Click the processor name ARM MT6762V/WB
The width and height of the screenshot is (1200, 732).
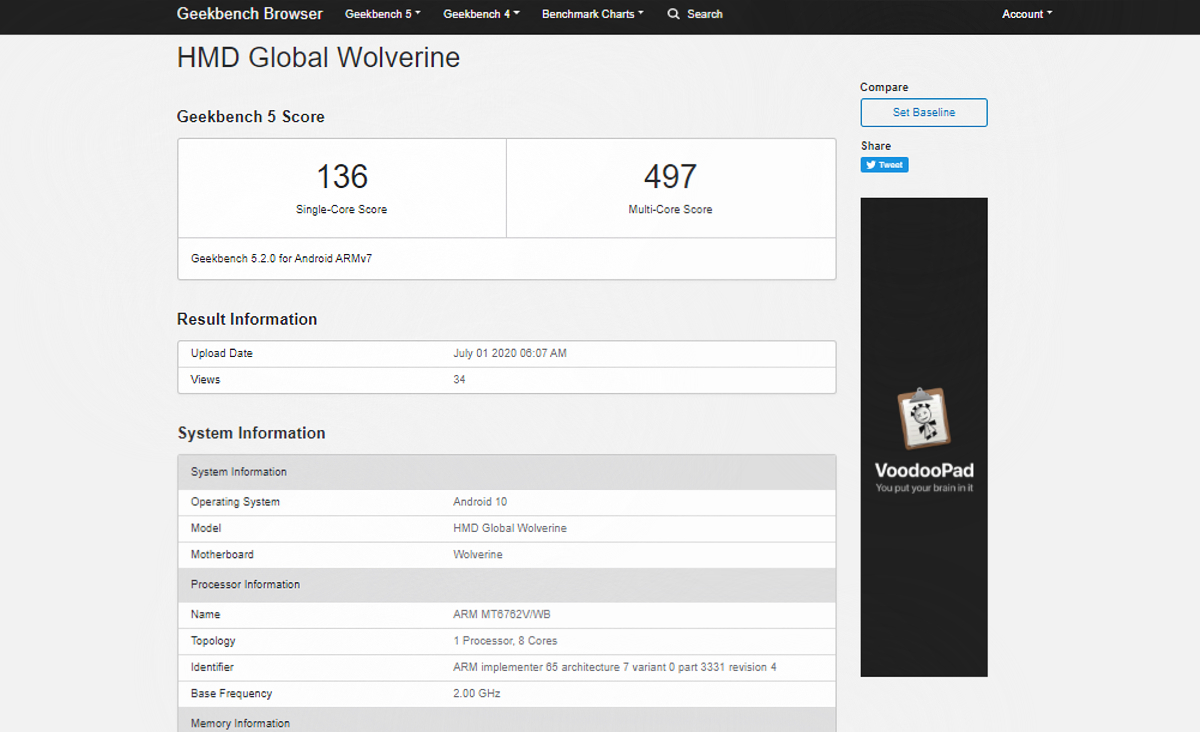[x=501, y=615]
